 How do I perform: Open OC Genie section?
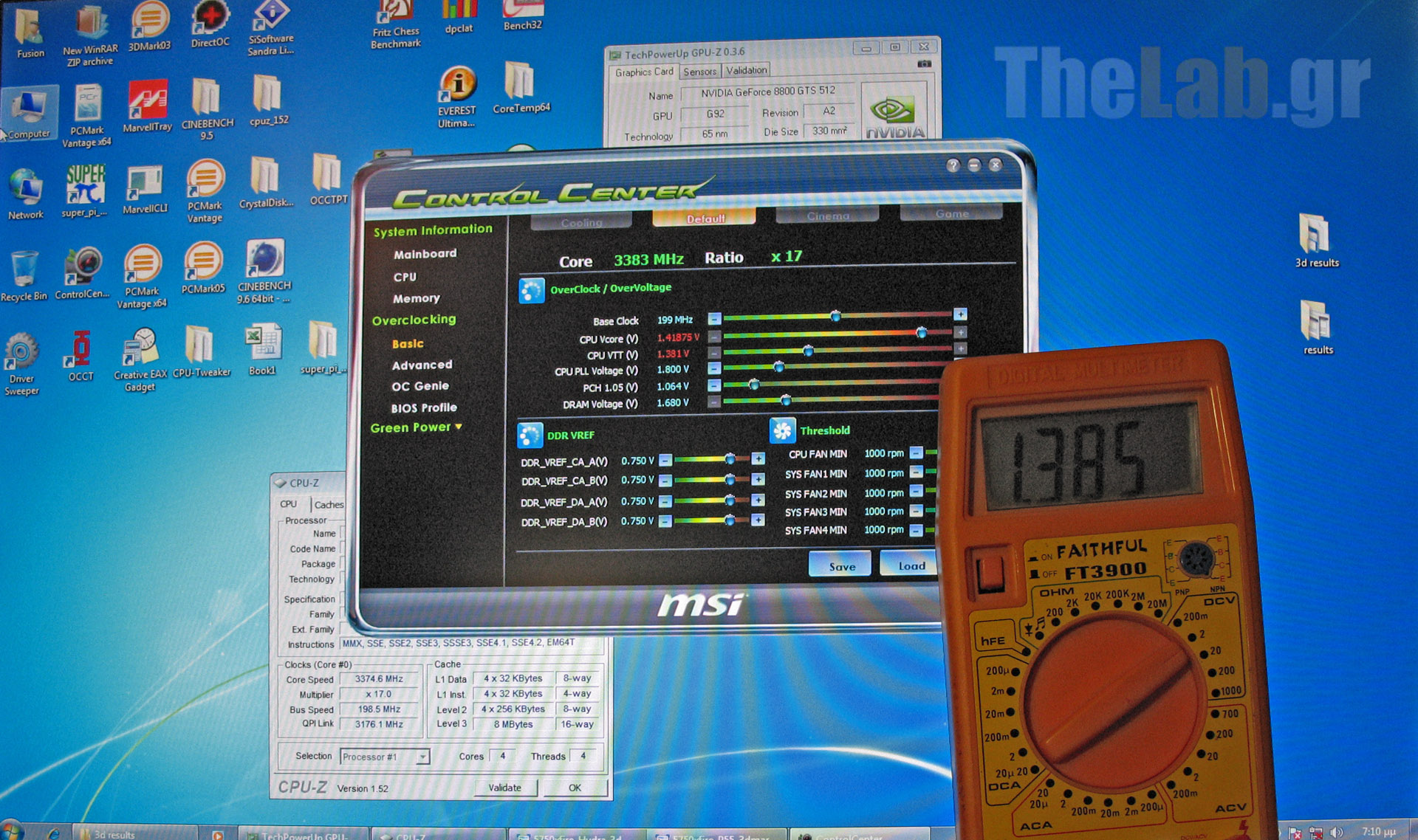tap(419, 386)
